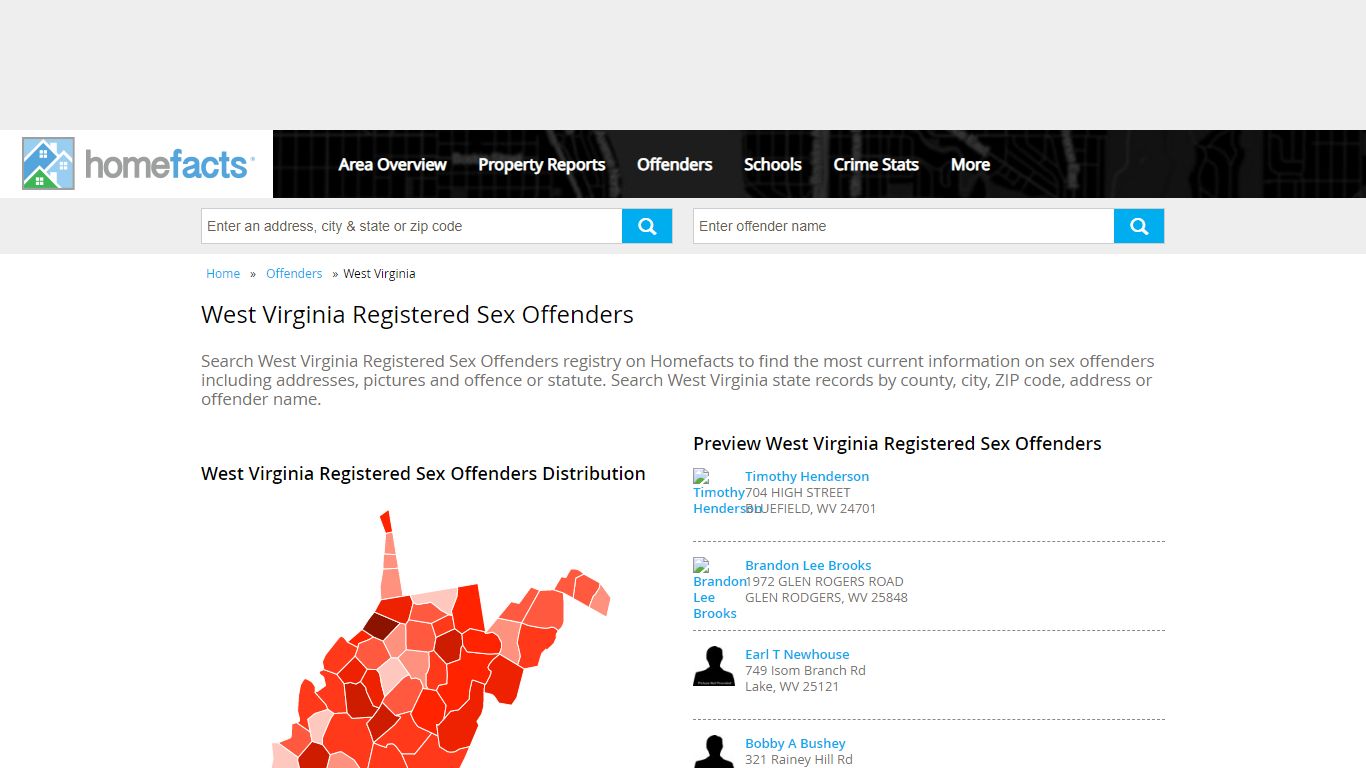The image size is (1366, 768).
Task: Go to Home breadcrumb link
Action: (x=223, y=273)
